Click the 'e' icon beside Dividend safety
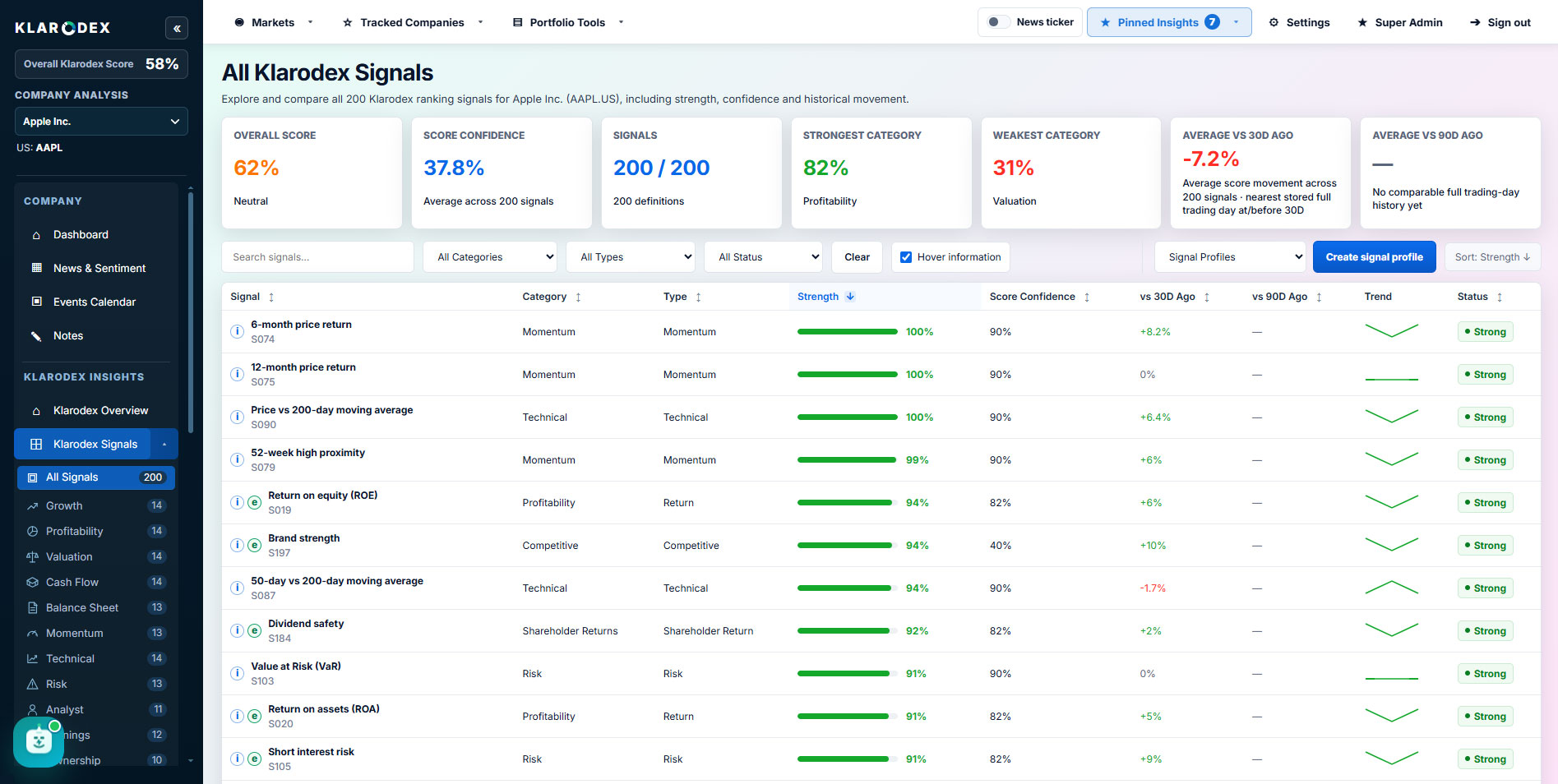 point(254,631)
